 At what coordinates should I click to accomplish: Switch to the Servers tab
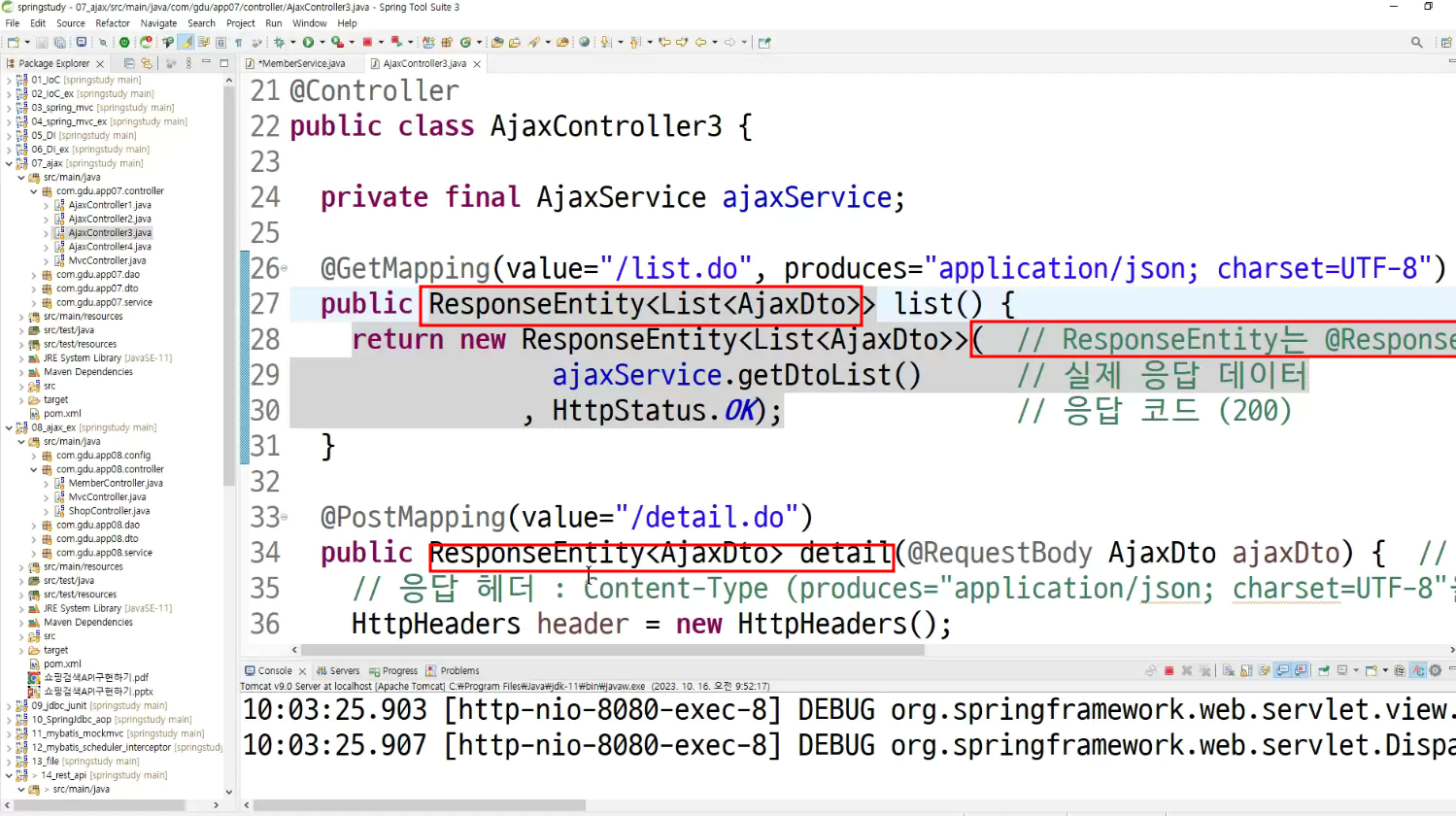[338, 671]
